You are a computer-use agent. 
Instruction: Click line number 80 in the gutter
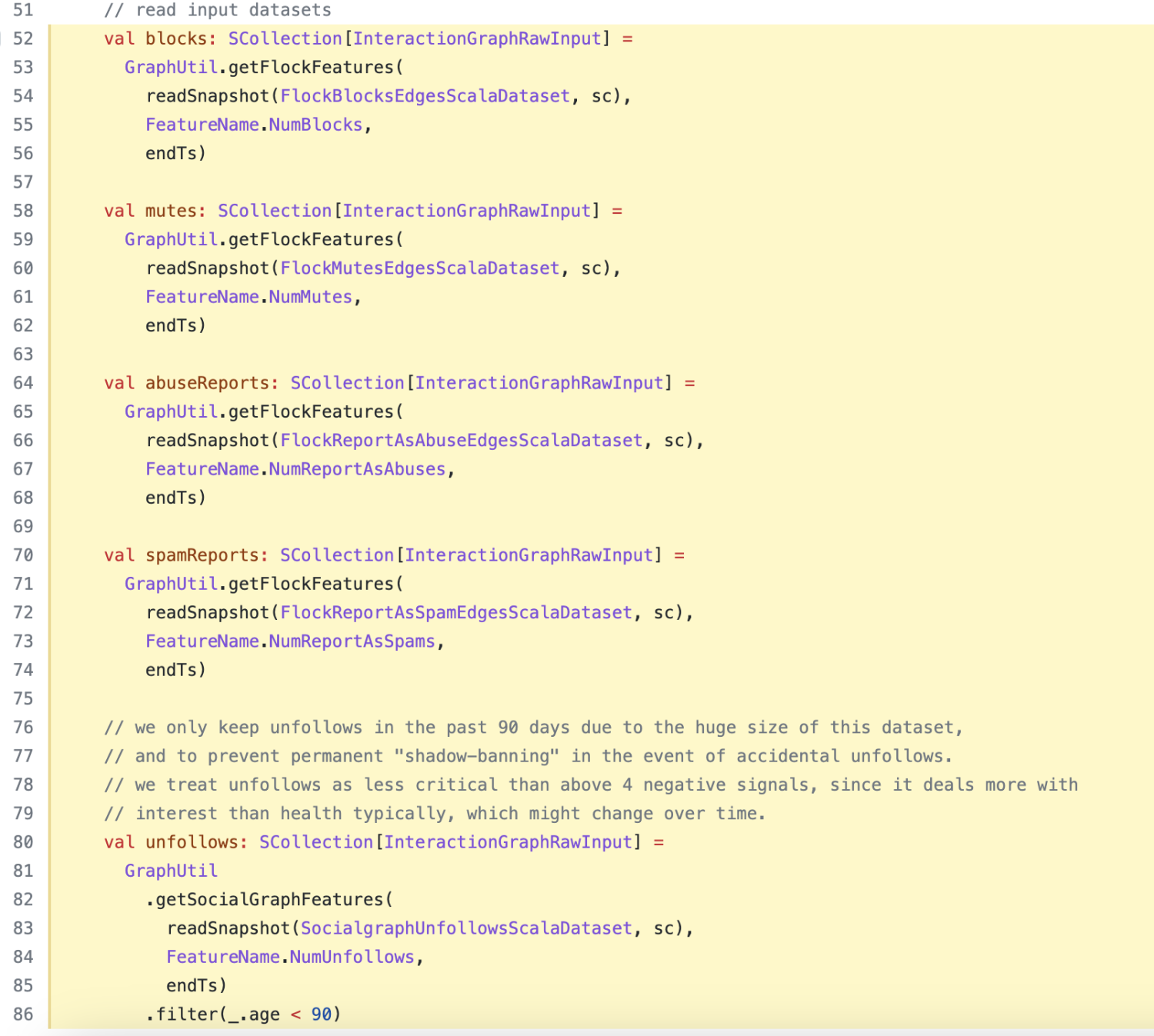23,842
